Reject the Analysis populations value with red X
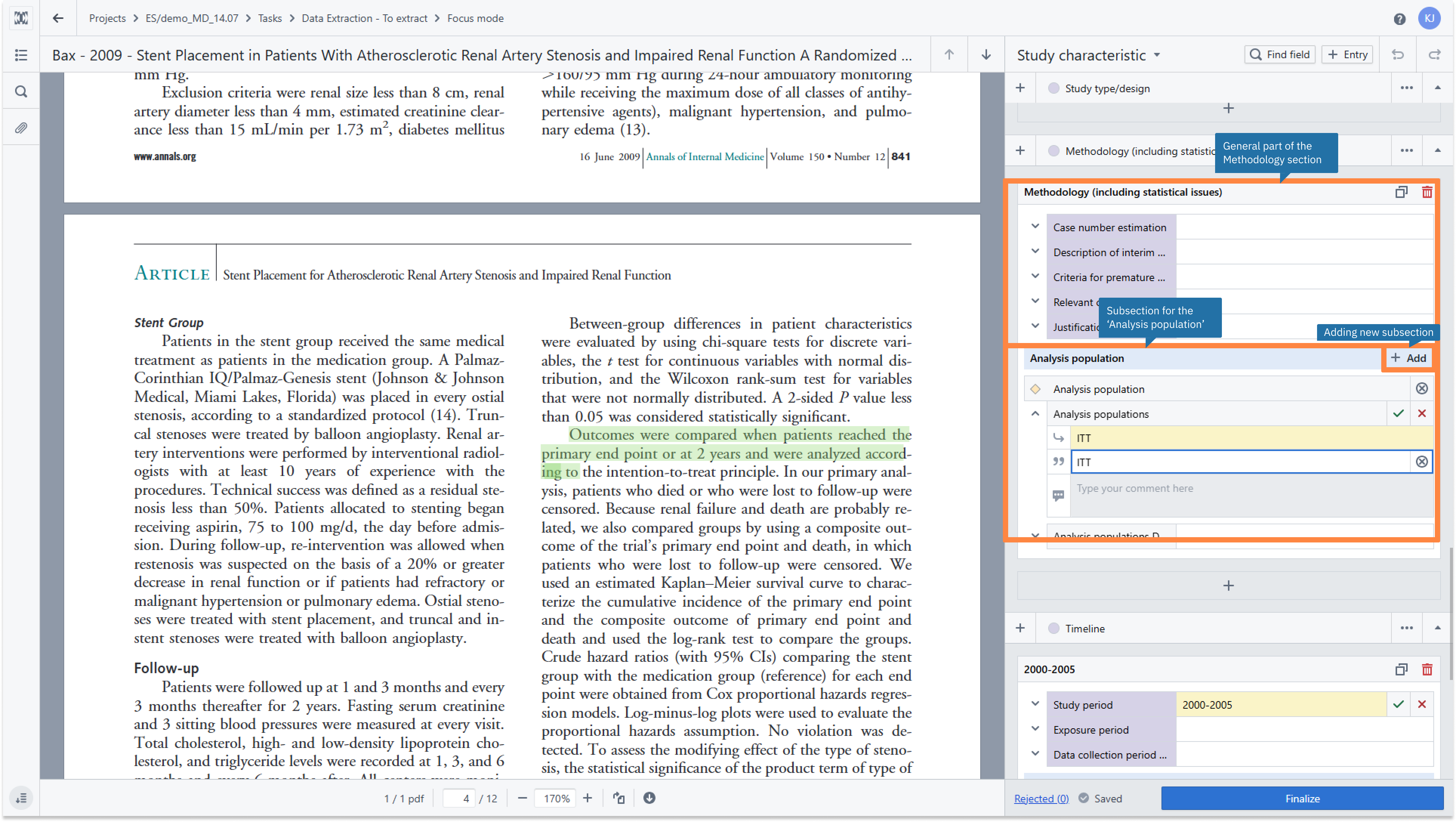Viewport: 1456px width, 822px height. point(1422,414)
